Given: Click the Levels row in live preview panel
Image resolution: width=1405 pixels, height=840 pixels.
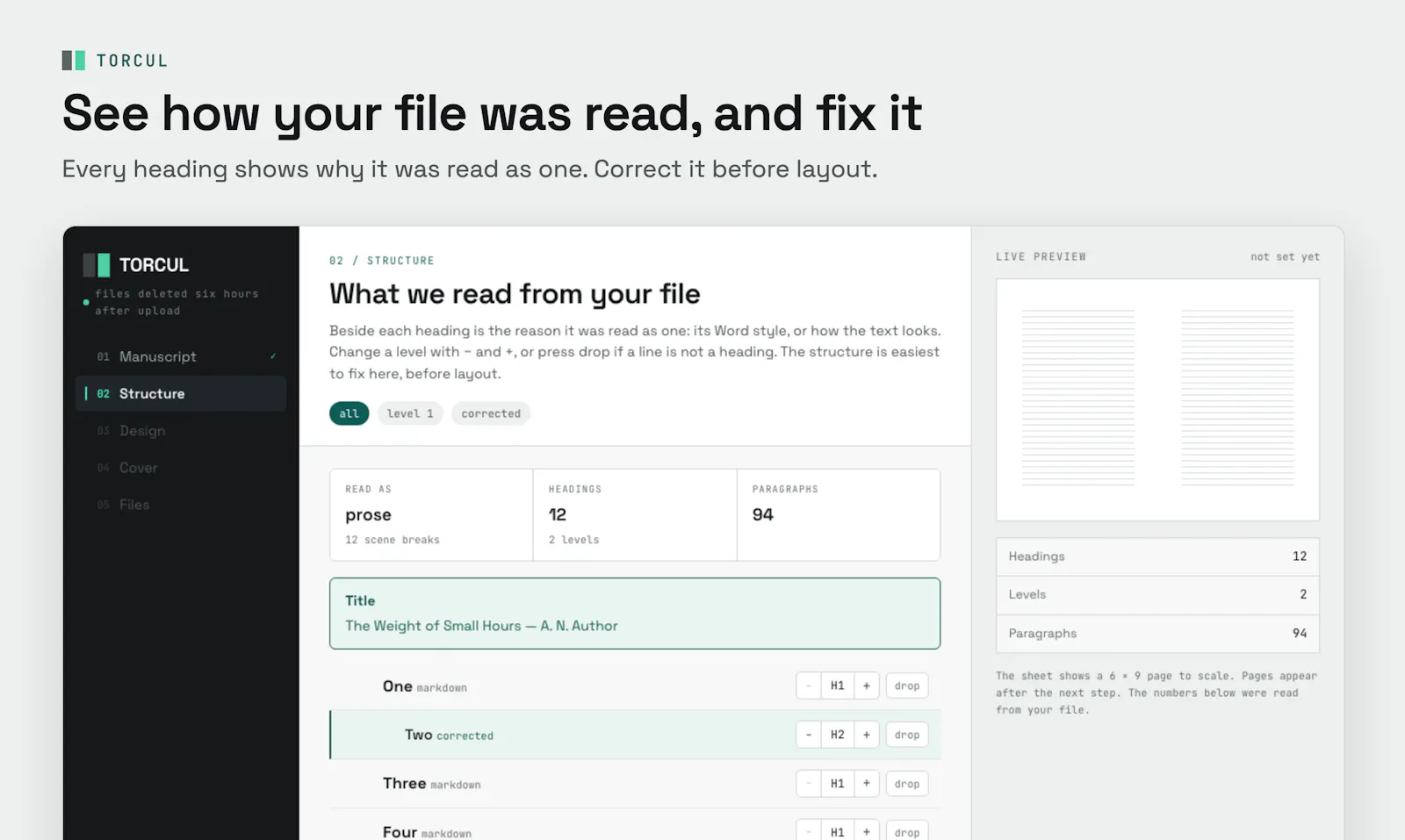Looking at the screenshot, I should (x=1157, y=594).
